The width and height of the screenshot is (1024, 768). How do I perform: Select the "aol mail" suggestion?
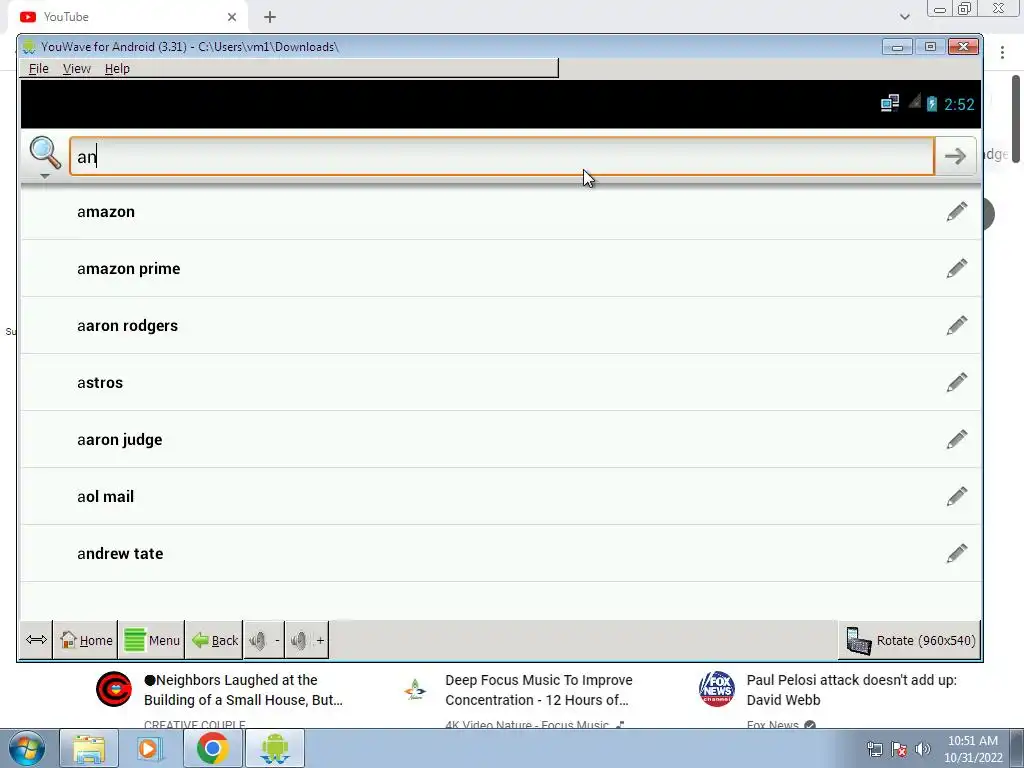(501, 496)
